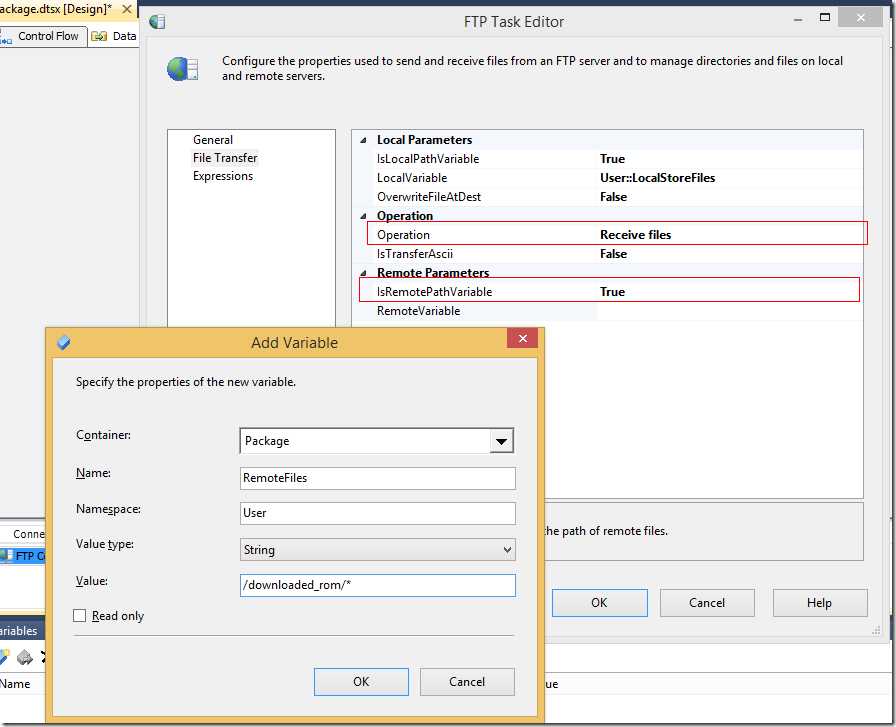Screen dimensions: 896x727
Task: Click the IsRemotePathVariable True value
Action: (612, 292)
